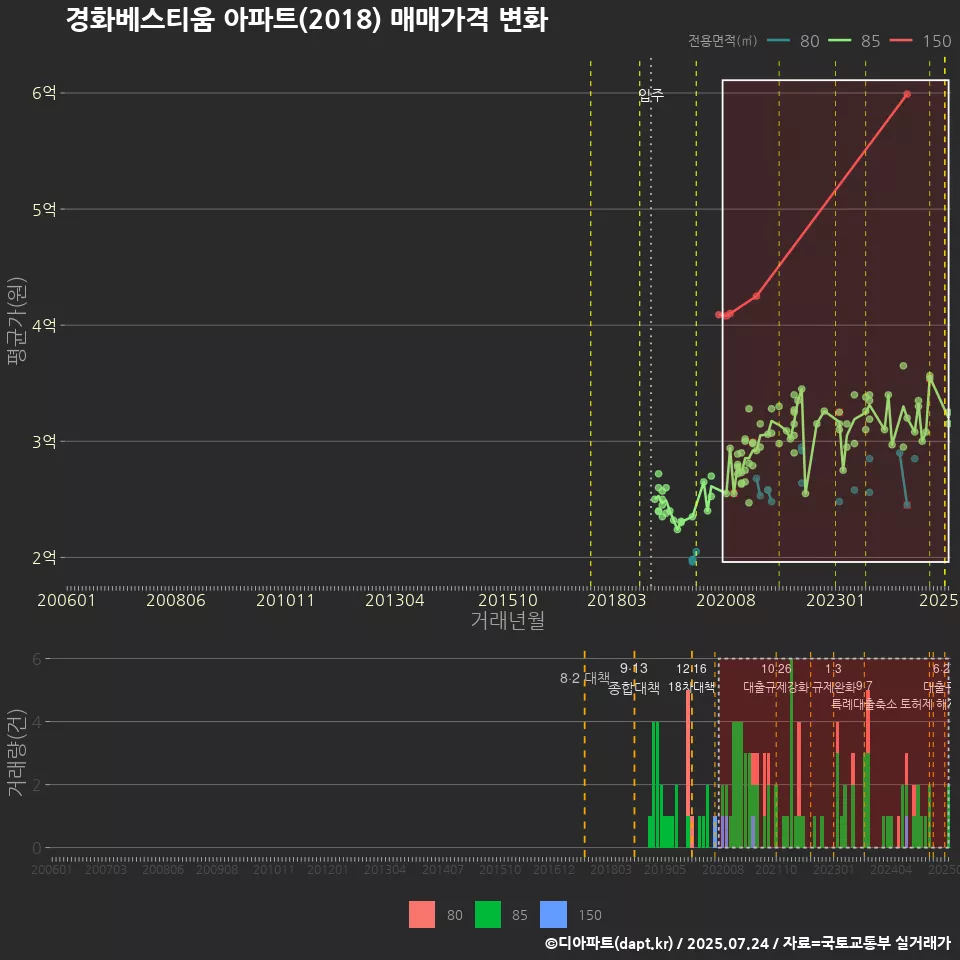Click the '150' label in bottom legend

click(x=590, y=915)
